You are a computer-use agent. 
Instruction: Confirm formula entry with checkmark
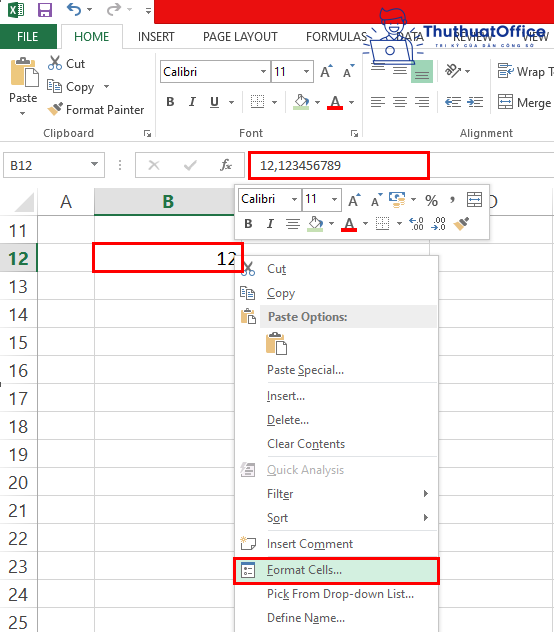(190, 165)
